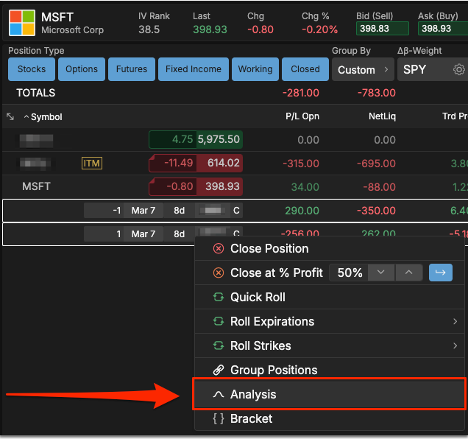
Task: Expand the Roll Expirations submenu arrow
Action: pos(455,321)
